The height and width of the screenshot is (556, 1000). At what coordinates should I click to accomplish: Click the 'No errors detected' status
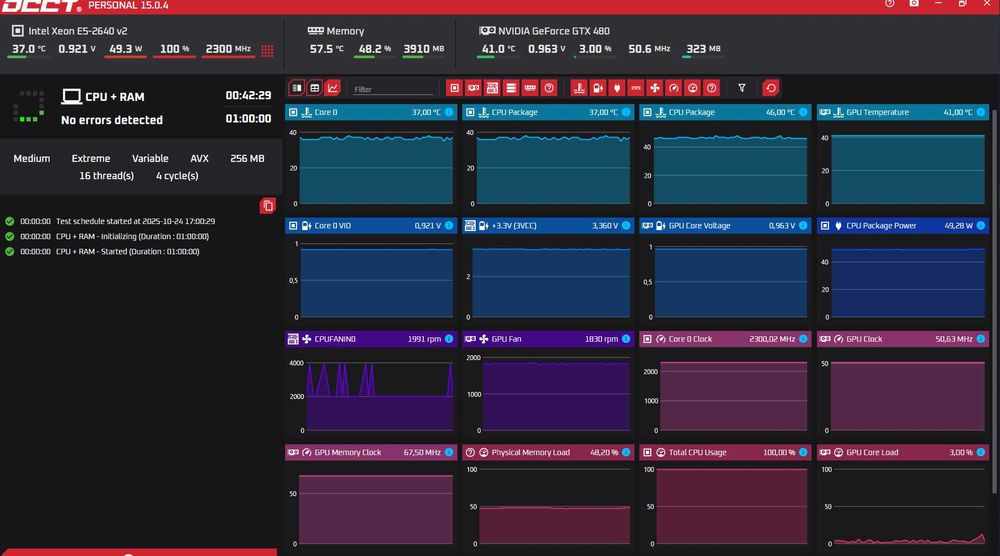(112, 120)
